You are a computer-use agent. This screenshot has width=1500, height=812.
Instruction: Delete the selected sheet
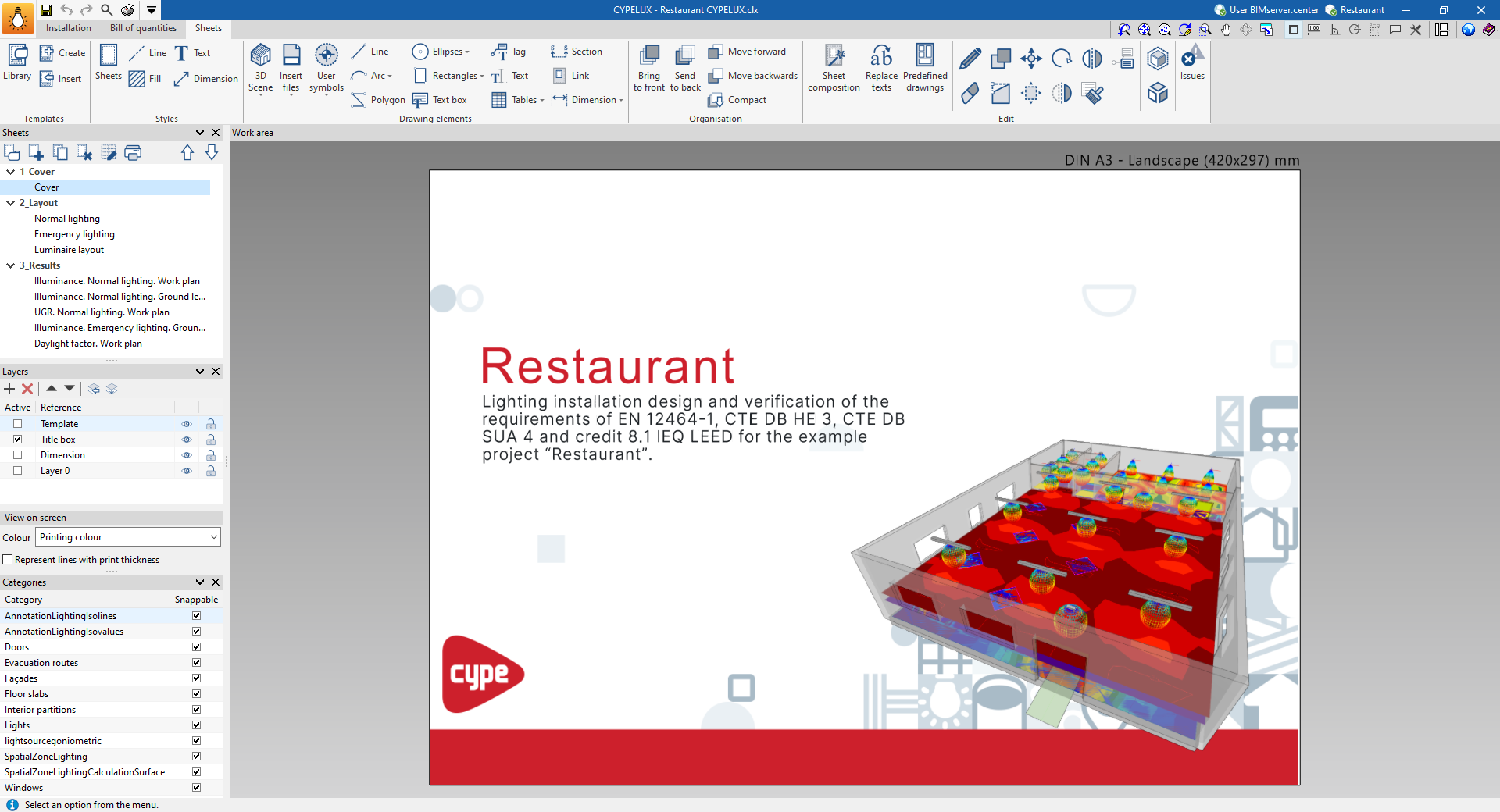click(x=84, y=153)
